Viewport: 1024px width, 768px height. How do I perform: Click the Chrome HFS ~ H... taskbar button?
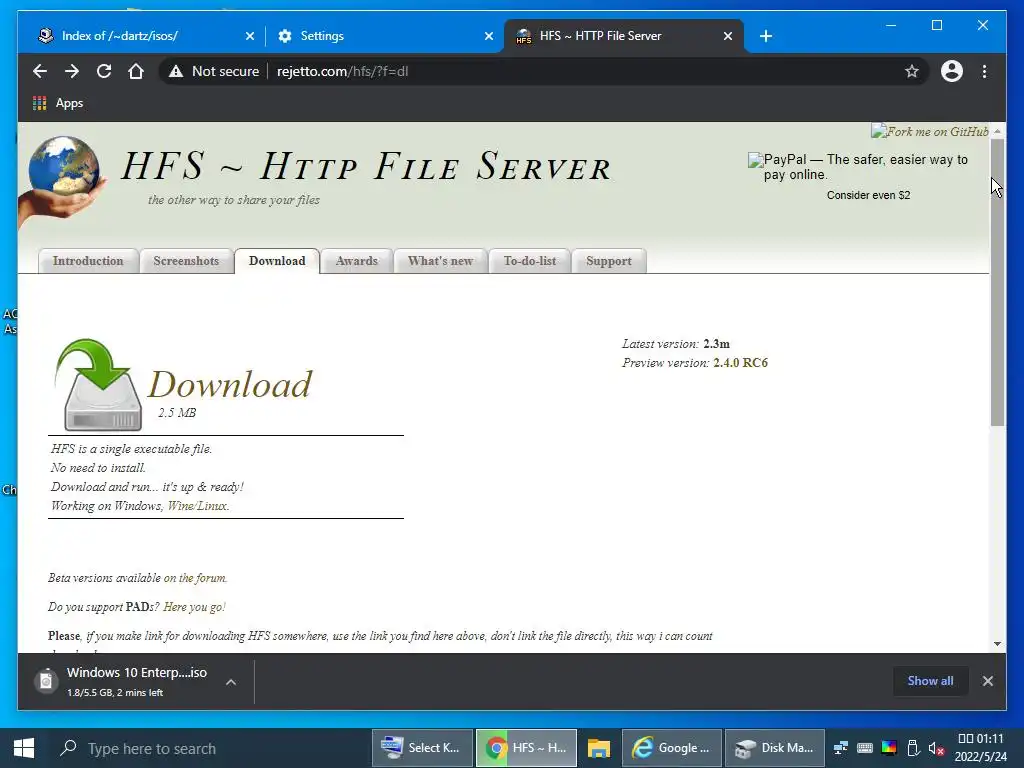[526, 748]
